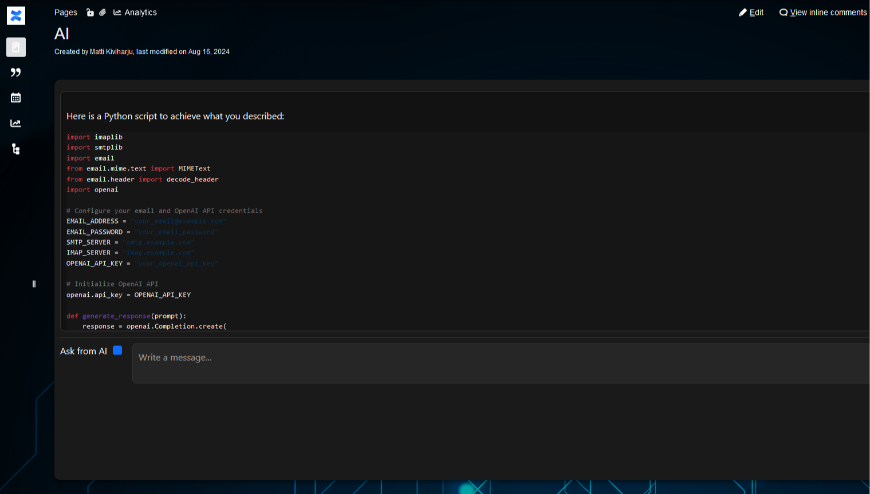Click the Matti Kivharju author link

112,52
